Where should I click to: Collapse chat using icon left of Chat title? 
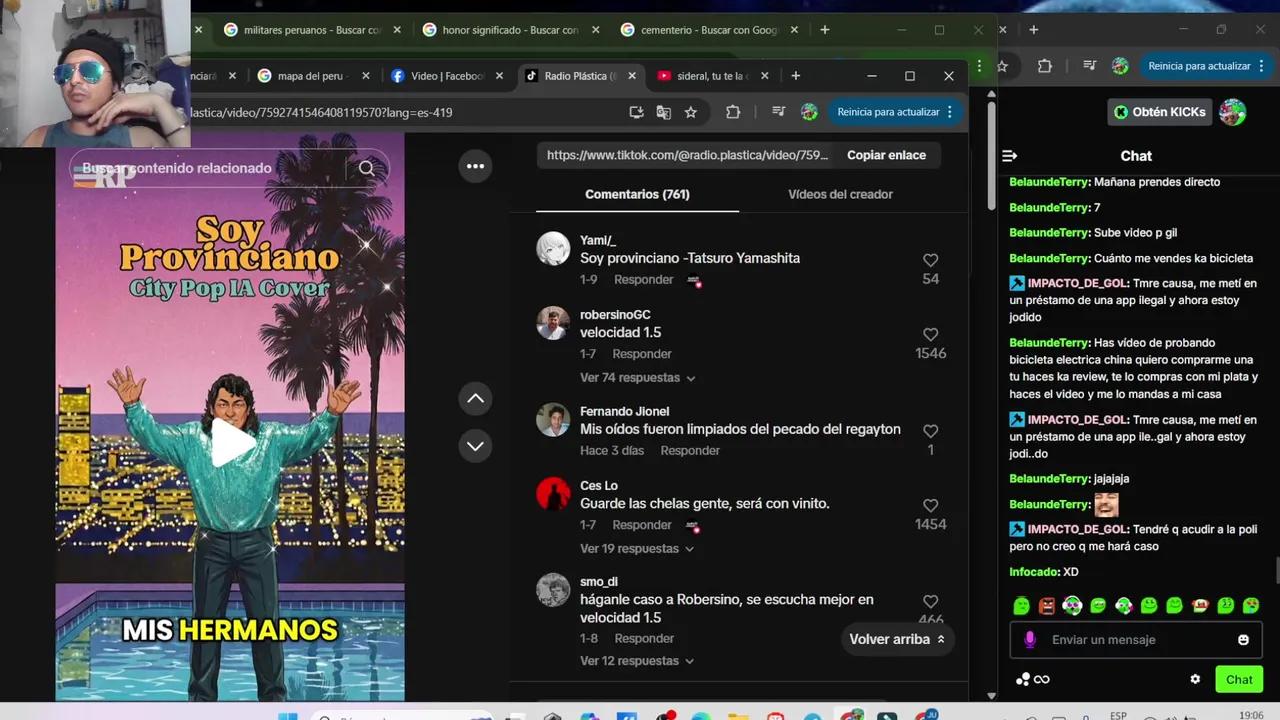click(1010, 156)
